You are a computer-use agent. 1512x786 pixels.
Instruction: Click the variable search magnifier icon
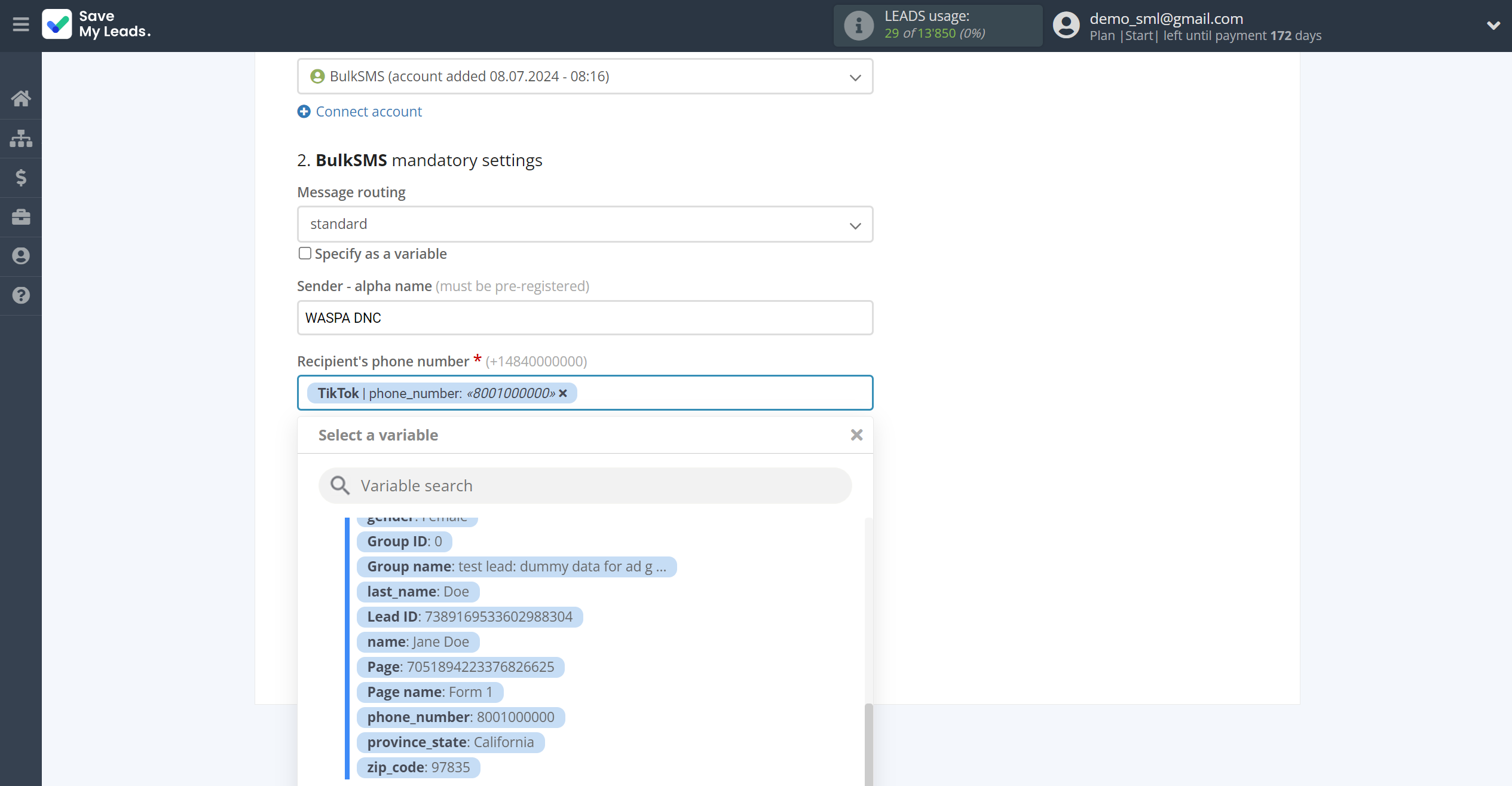[x=340, y=486]
